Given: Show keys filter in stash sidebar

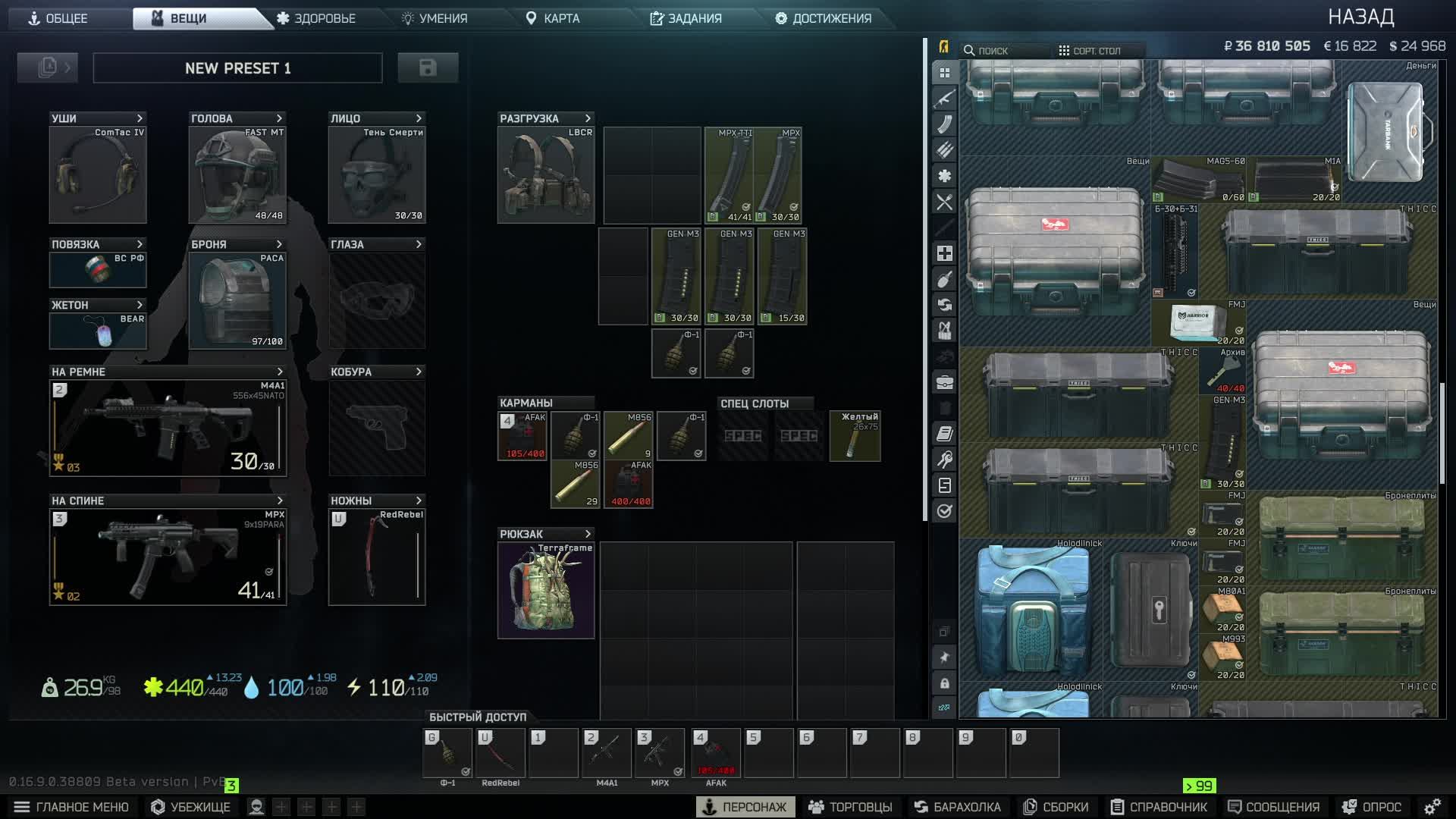Looking at the screenshot, I should tap(944, 459).
